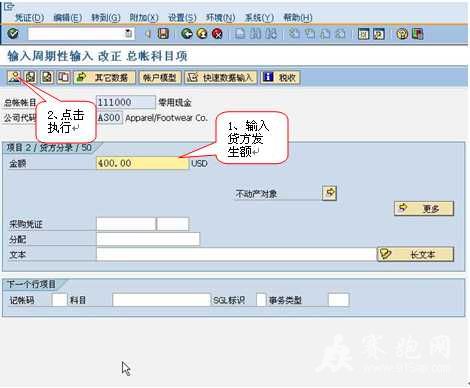The height and width of the screenshot is (388, 470).
Task: Click the 记帐码 input field
Action: (60, 300)
